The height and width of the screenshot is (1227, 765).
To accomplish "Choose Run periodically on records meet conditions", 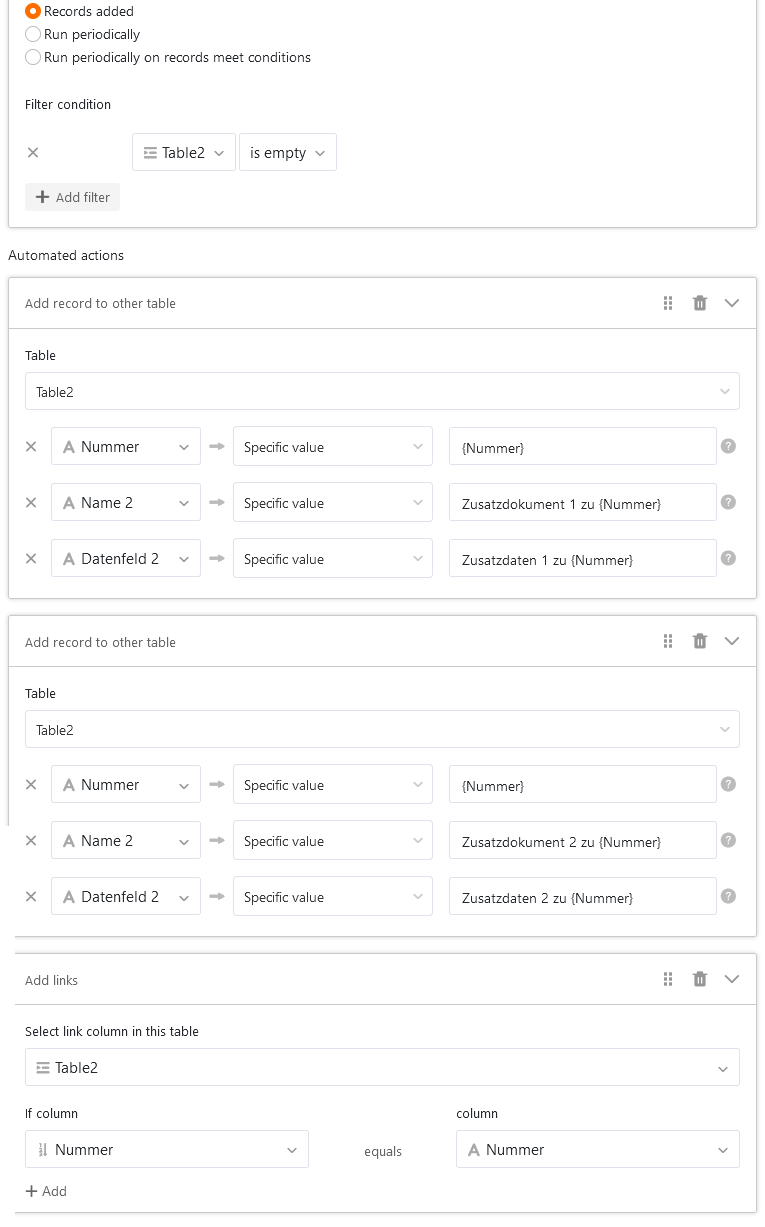I will (x=33, y=57).
